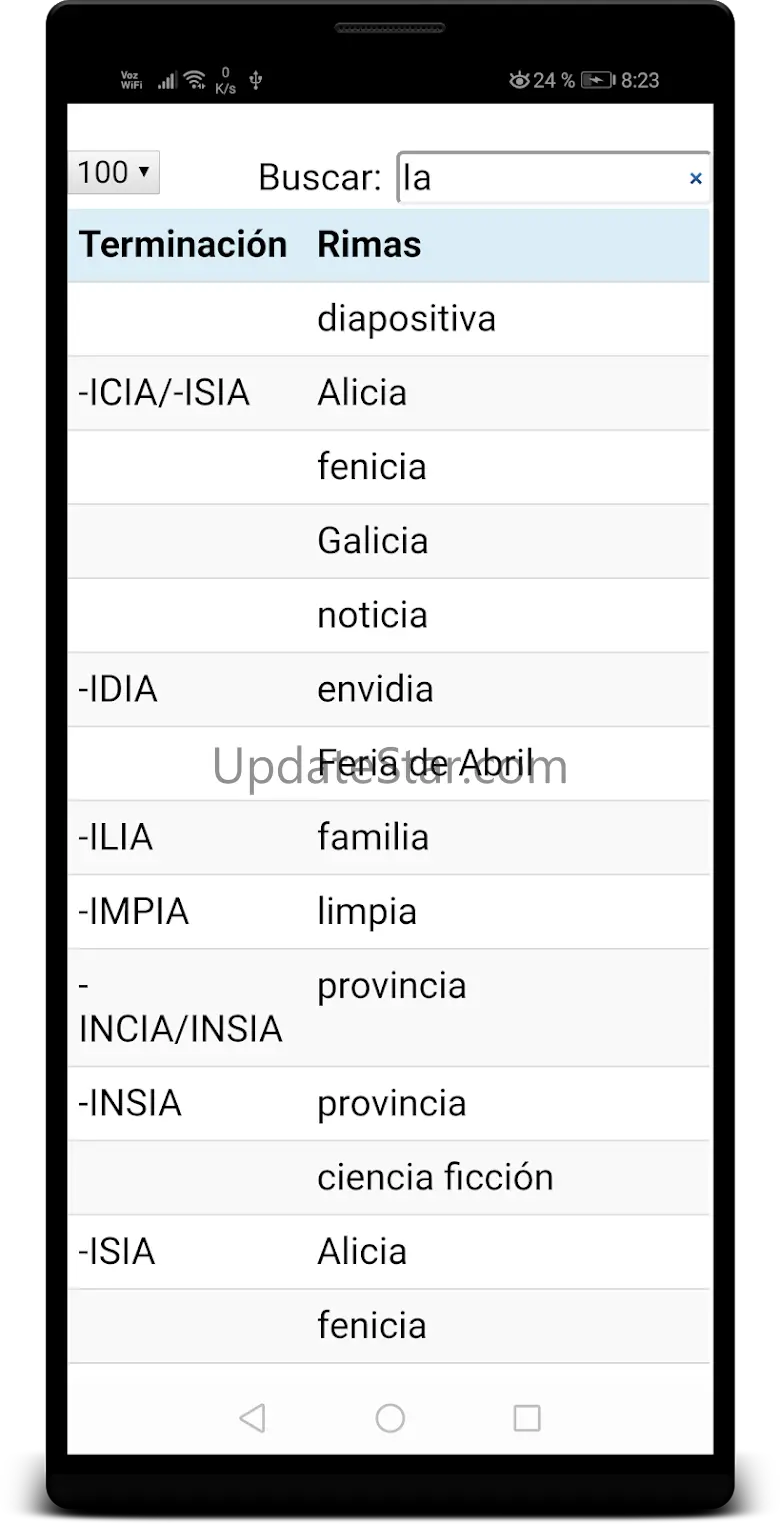
Task: Sort by Rimas column header
Action: [369, 244]
